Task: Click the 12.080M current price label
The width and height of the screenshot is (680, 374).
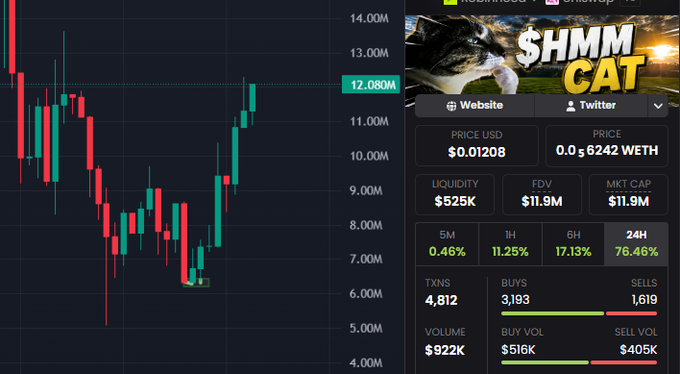Action: click(371, 85)
